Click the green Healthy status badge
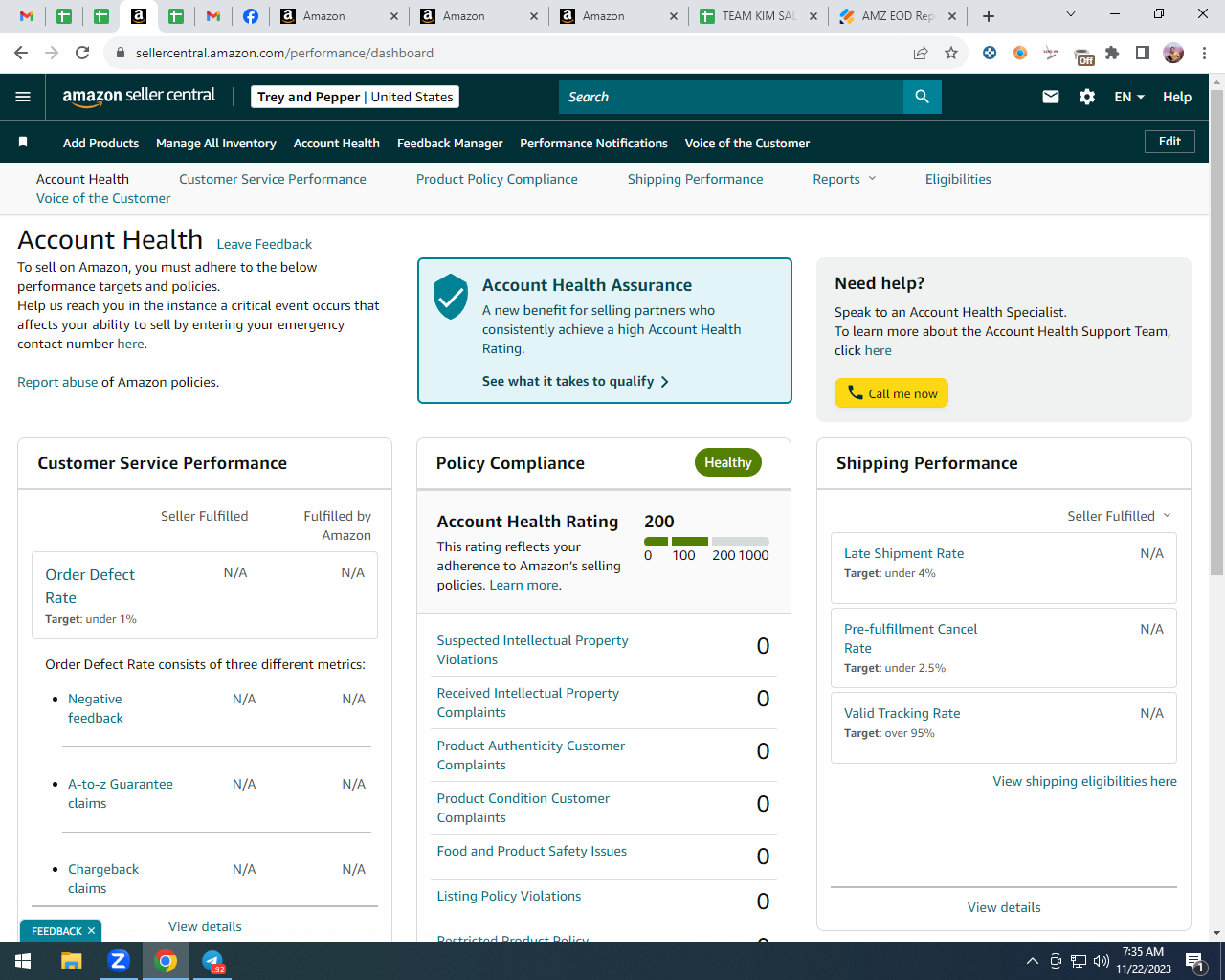This screenshot has height=980, width=1225. coord(728,462)
